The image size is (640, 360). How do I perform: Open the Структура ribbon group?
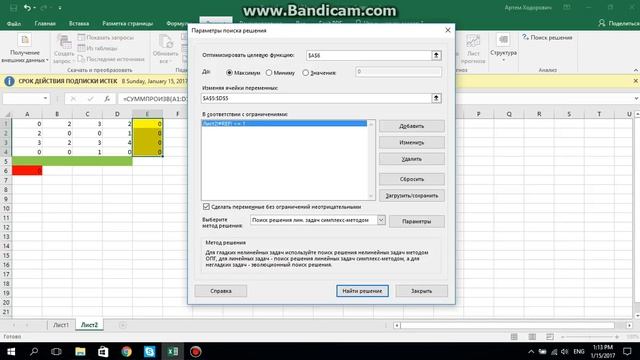pos(503,48)
